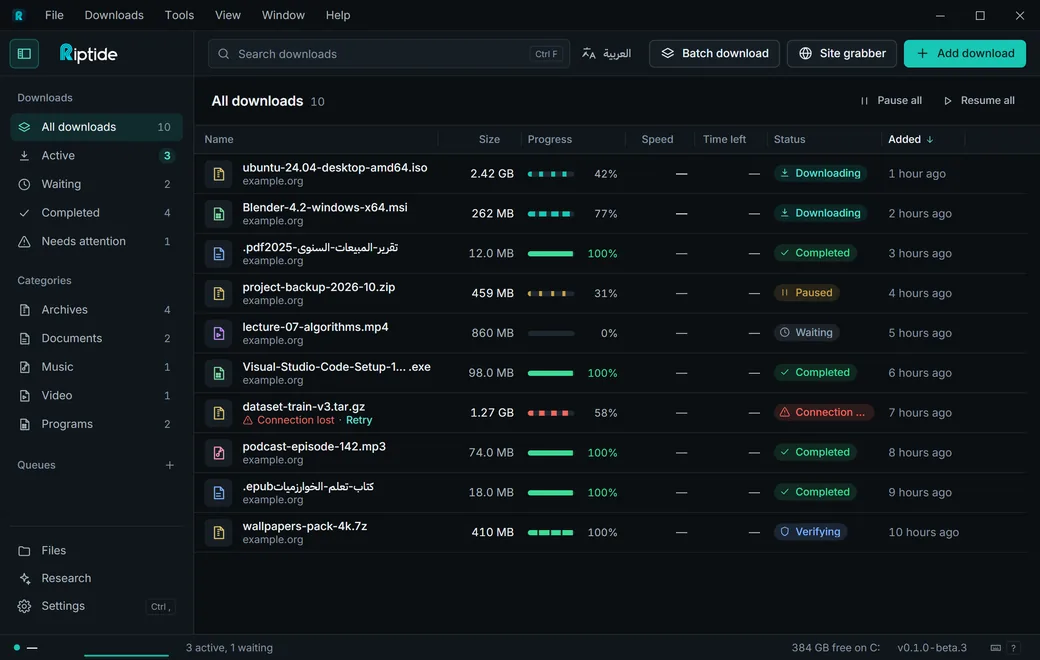1040x660 pixels.
Task: Click the pdf2025 document file icon
Action: click(218, 253)
